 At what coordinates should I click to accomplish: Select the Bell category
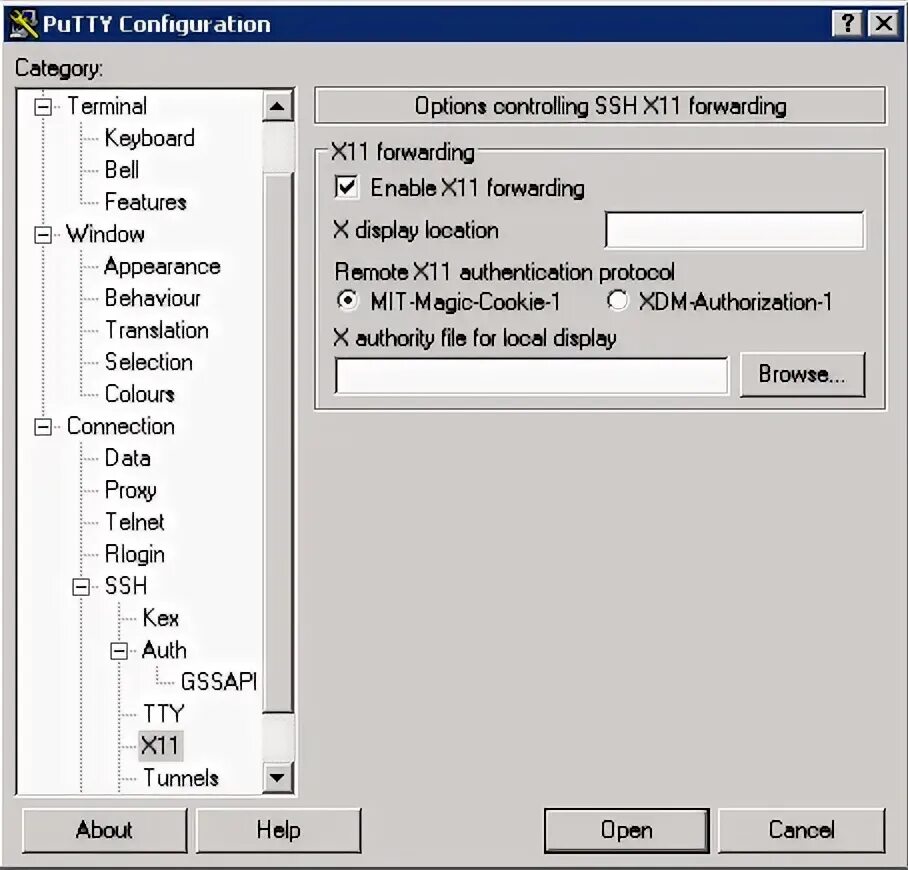point(122,170)
